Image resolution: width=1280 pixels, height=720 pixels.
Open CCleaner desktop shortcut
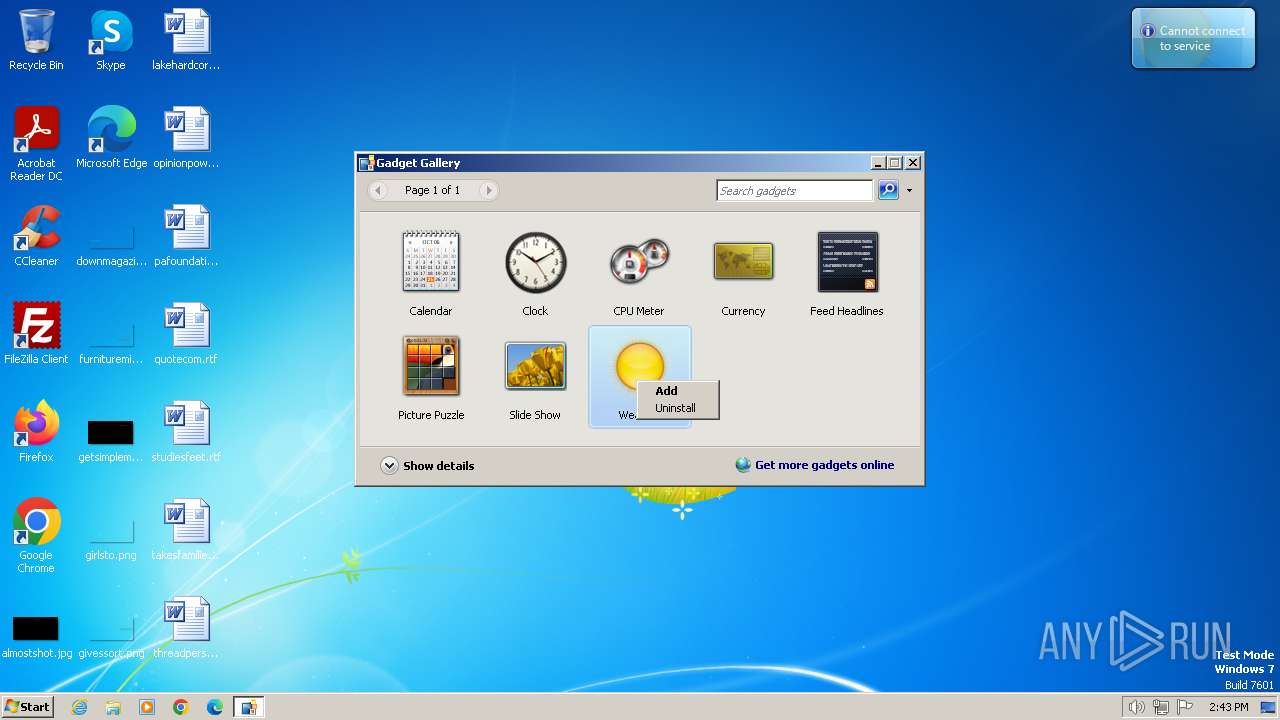(36, 236)
